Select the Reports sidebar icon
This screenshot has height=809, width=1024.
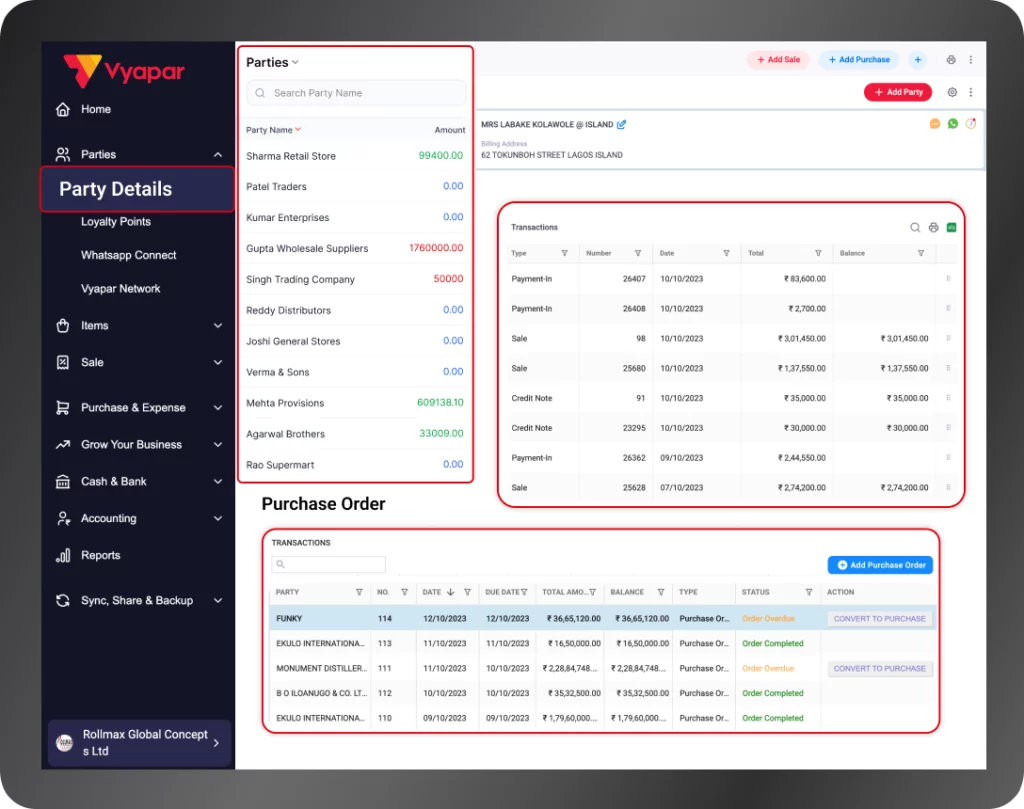pos(64,555)
